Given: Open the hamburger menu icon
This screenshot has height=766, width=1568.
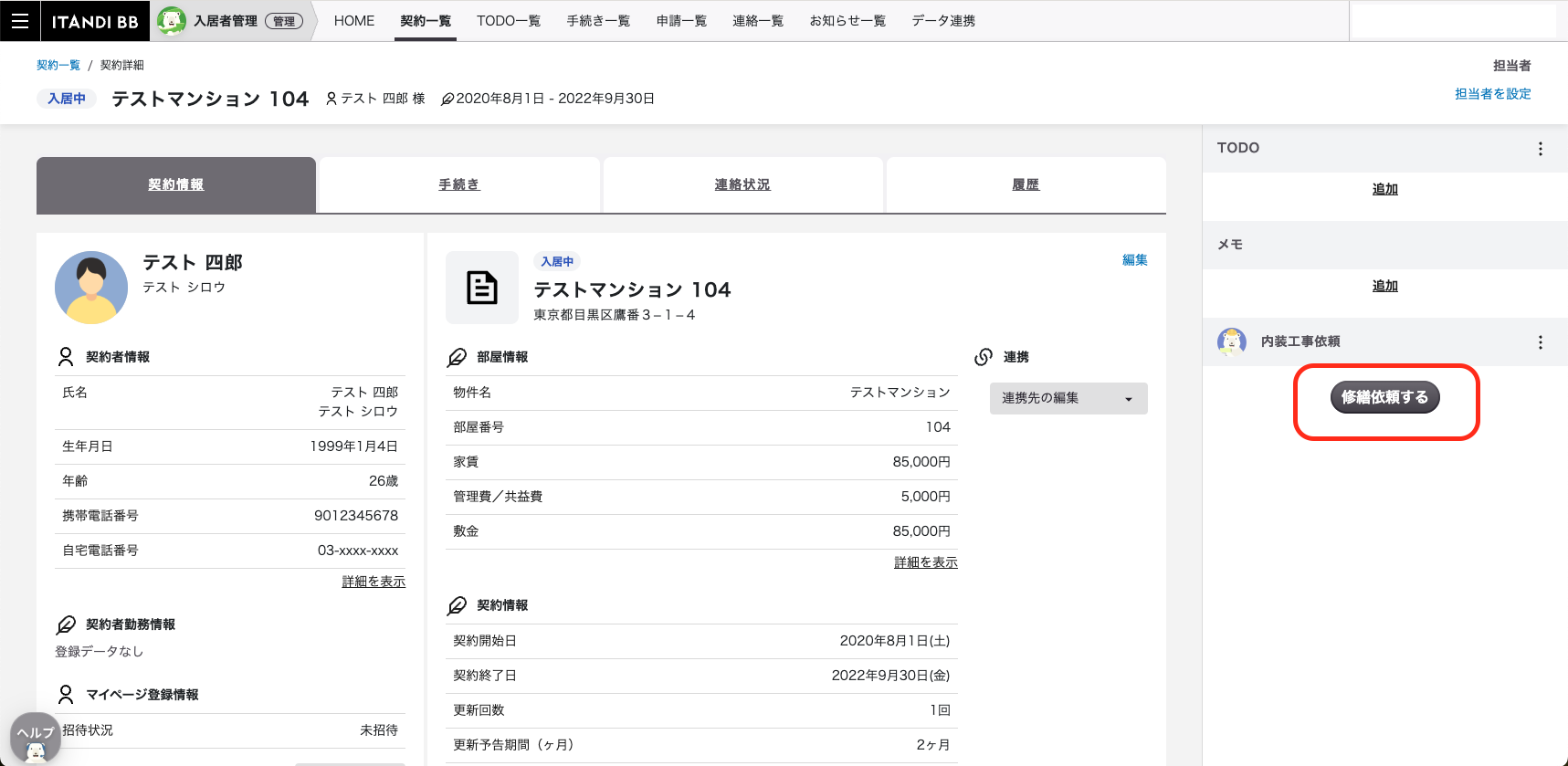Looking at the screenshot, I should click(x=20, y=21).
